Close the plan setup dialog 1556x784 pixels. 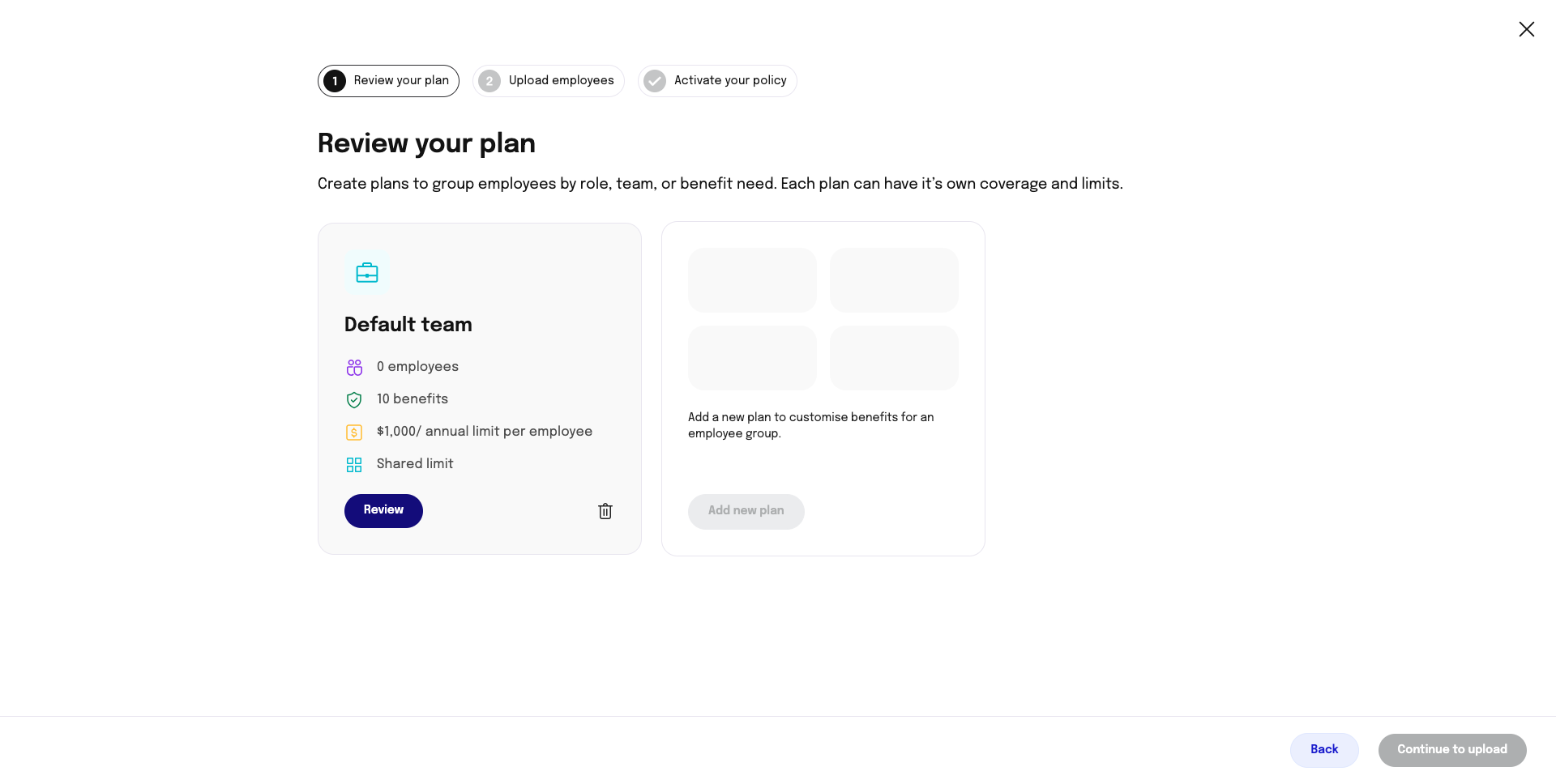[1526, 29]
